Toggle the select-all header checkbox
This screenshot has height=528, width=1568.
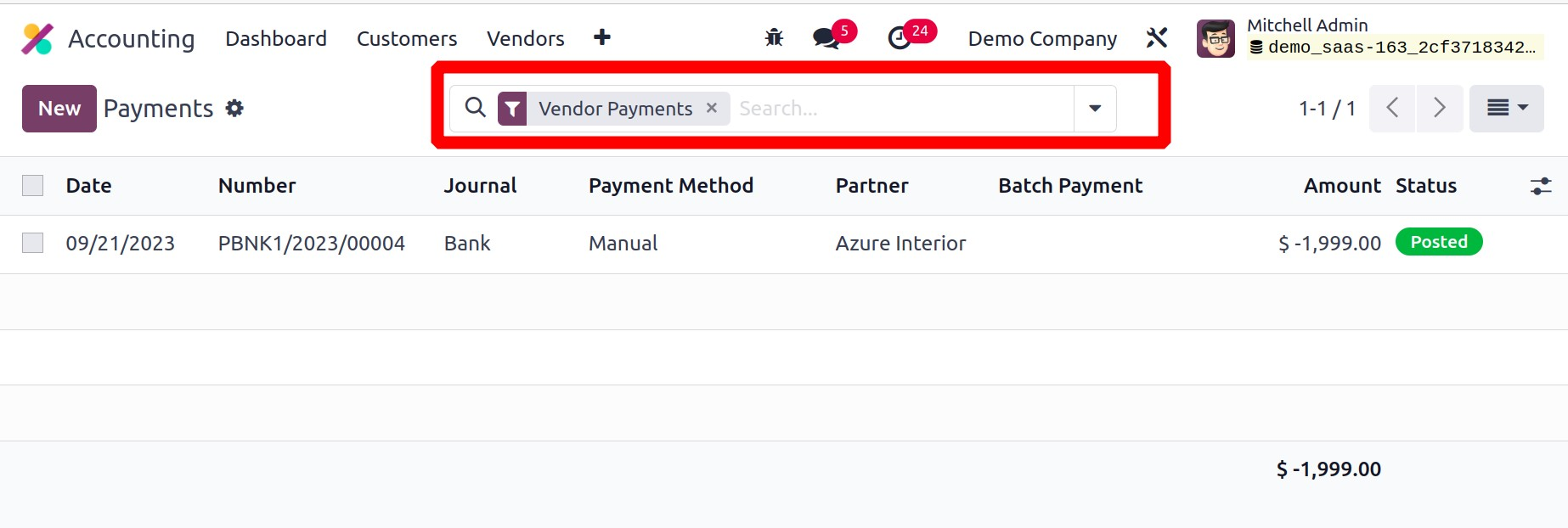point(33,186)
